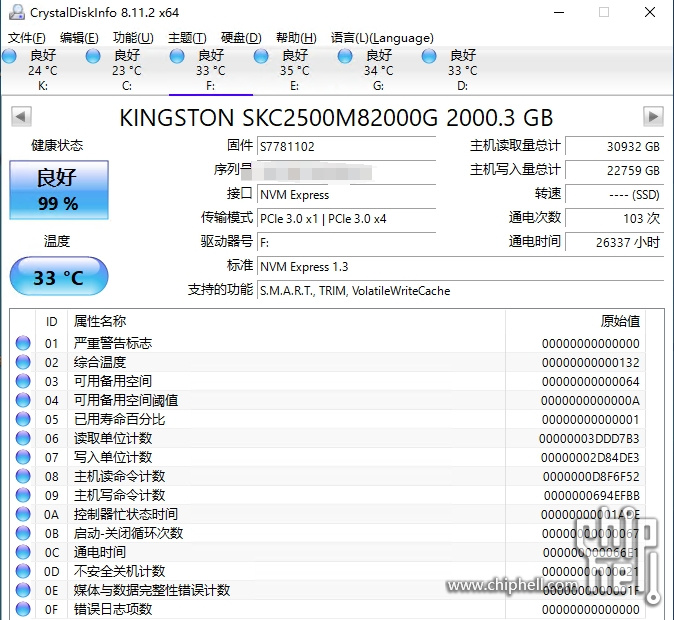The height and width of the screenshot is (620, 674).
Task: Close the CrystalDiskInfo window
Action: pyautogui.click(x=650, y=12)
